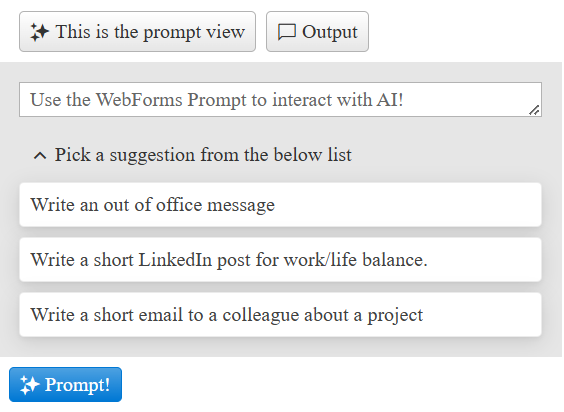This screenshot has height=412, width=564.
Task: Pick the short email to a colleague suggestion
Action: (x=280, y=315)
